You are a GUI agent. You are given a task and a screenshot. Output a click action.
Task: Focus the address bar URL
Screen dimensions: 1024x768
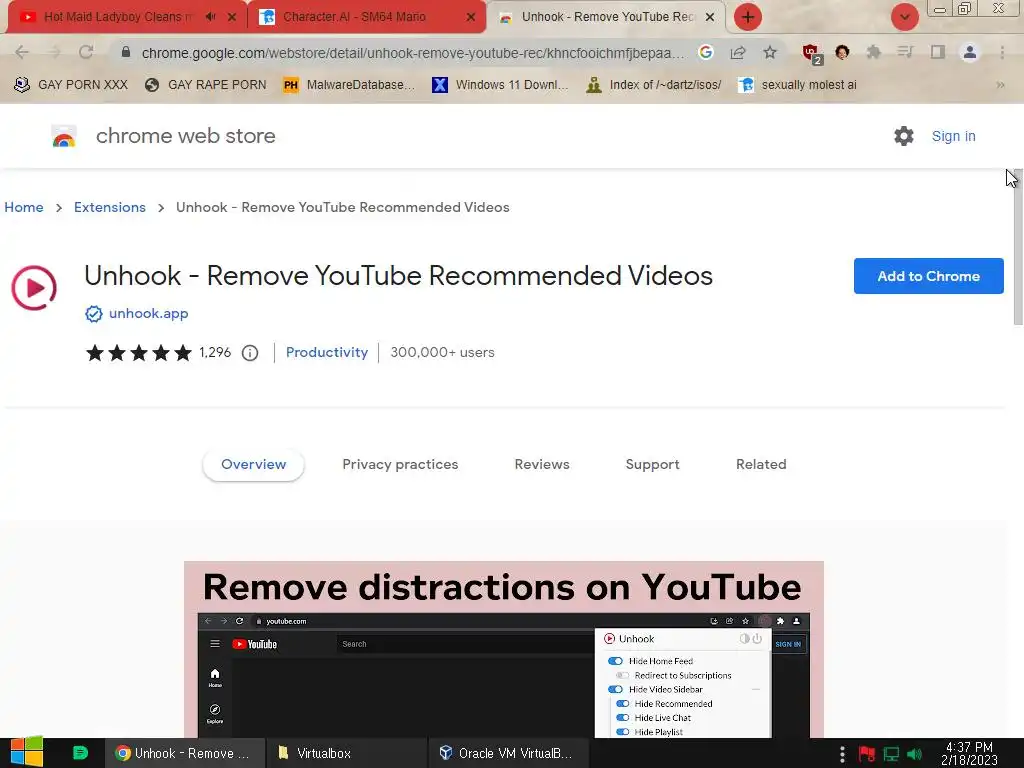pos(413,53)
